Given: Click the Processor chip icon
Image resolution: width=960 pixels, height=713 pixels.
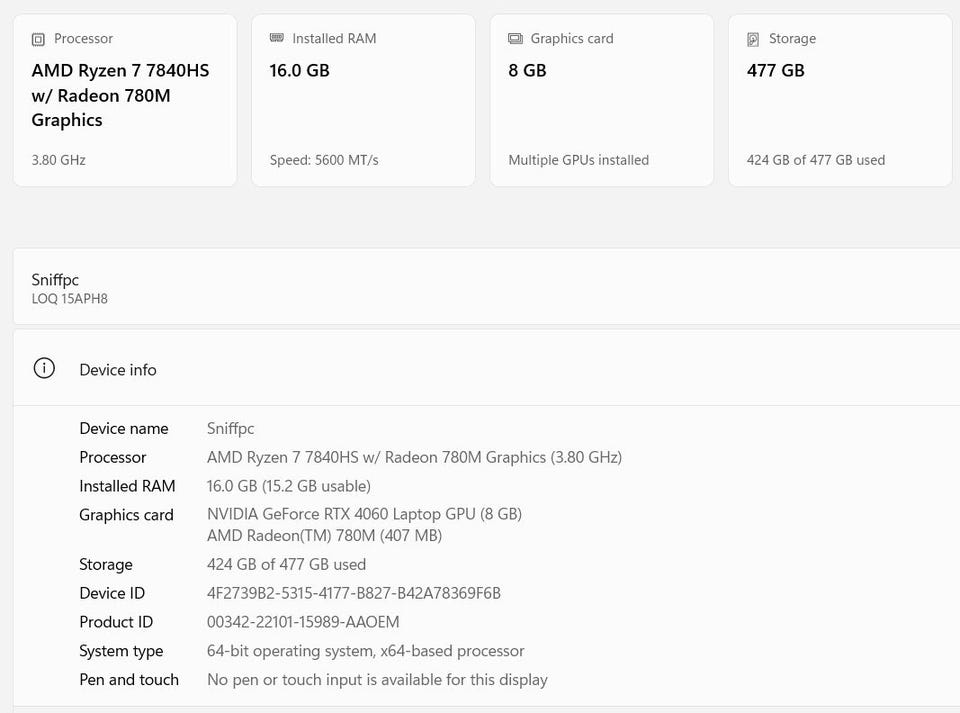Looking at the screenshot, I should pos(38,40).
